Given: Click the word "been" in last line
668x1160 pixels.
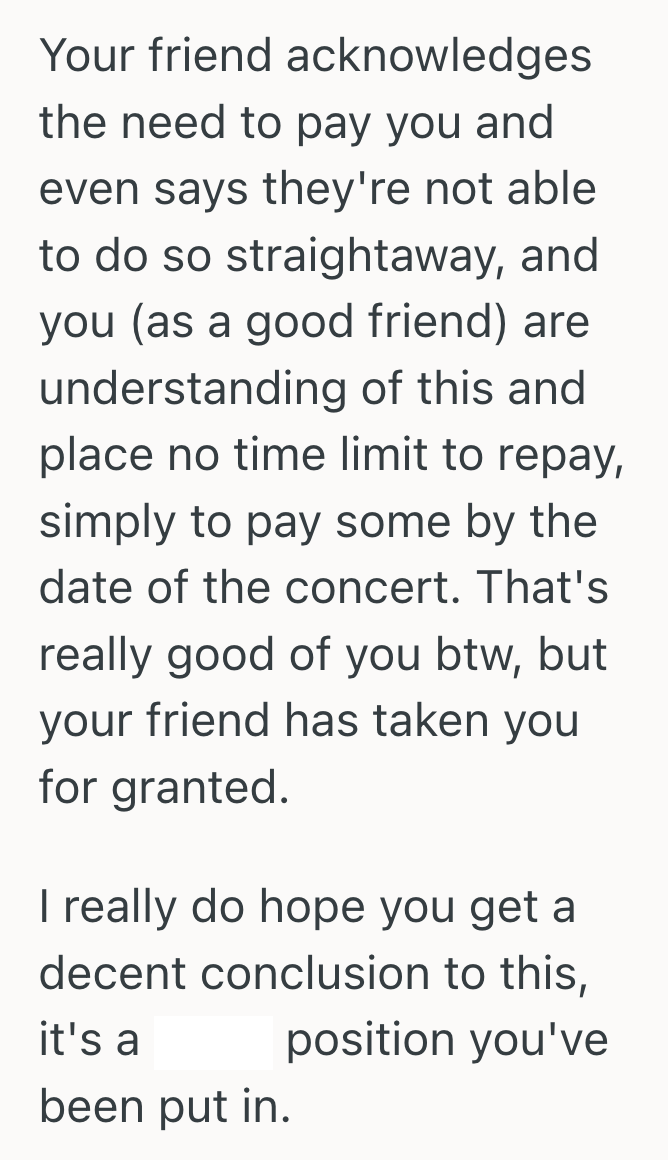Looking at the screenshot, I should (x=85, y=1106).
